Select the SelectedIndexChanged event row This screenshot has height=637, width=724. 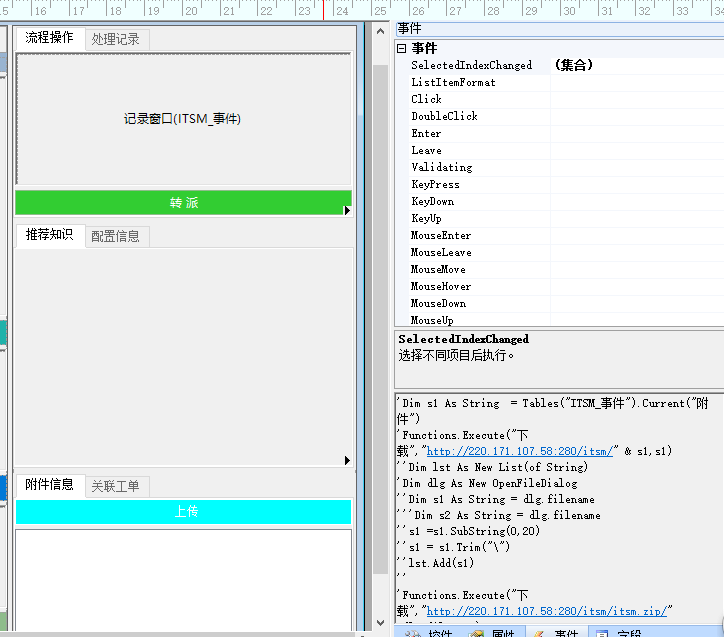471,65
